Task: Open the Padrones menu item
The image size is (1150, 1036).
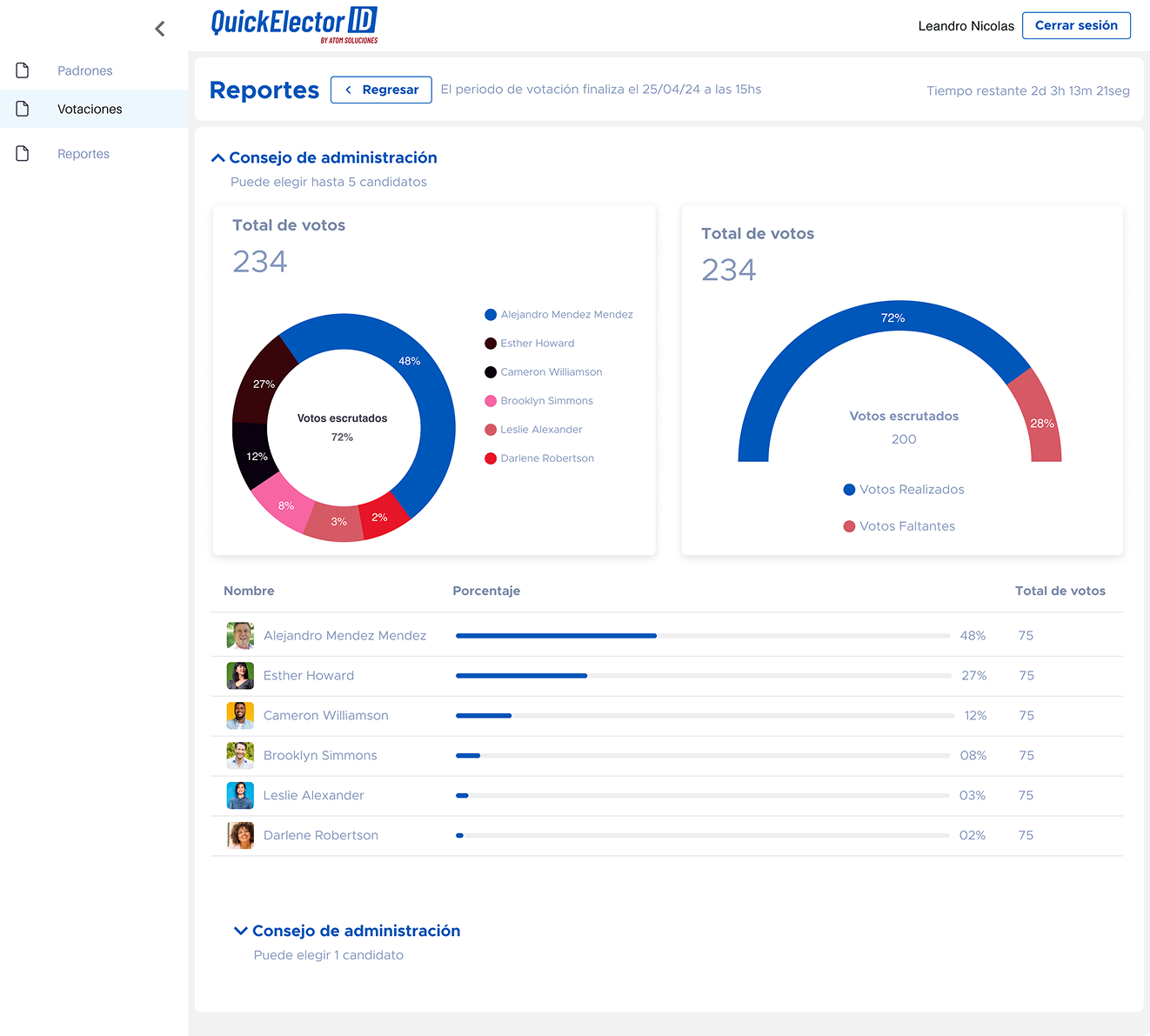Action: pyautogui.click(x=84, y=70)
